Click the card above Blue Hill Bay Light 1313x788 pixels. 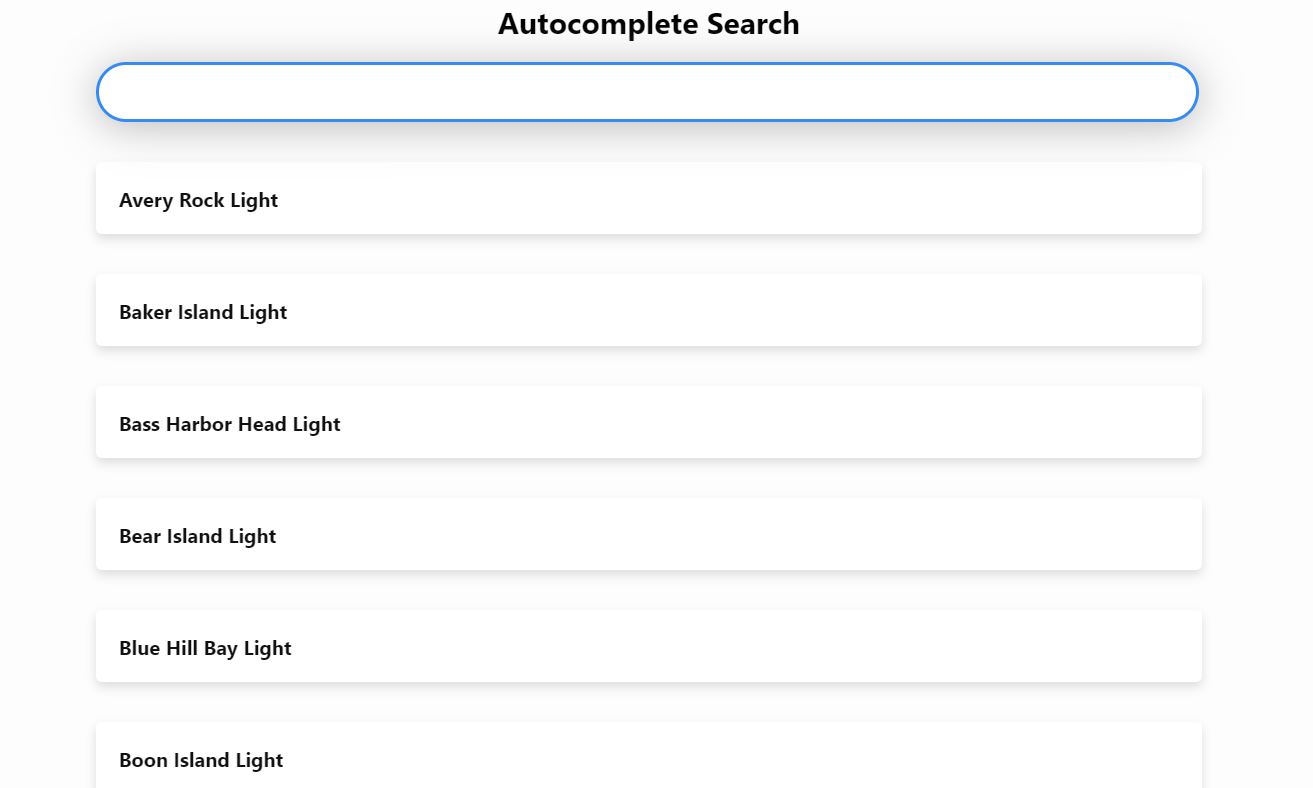[648, 535]
